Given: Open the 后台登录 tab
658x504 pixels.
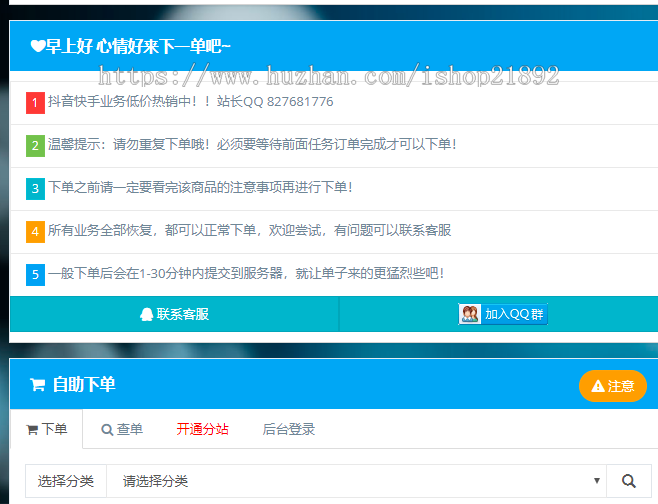Looking at the screenshot, I should pyautogui.click(x=289, y=429).
